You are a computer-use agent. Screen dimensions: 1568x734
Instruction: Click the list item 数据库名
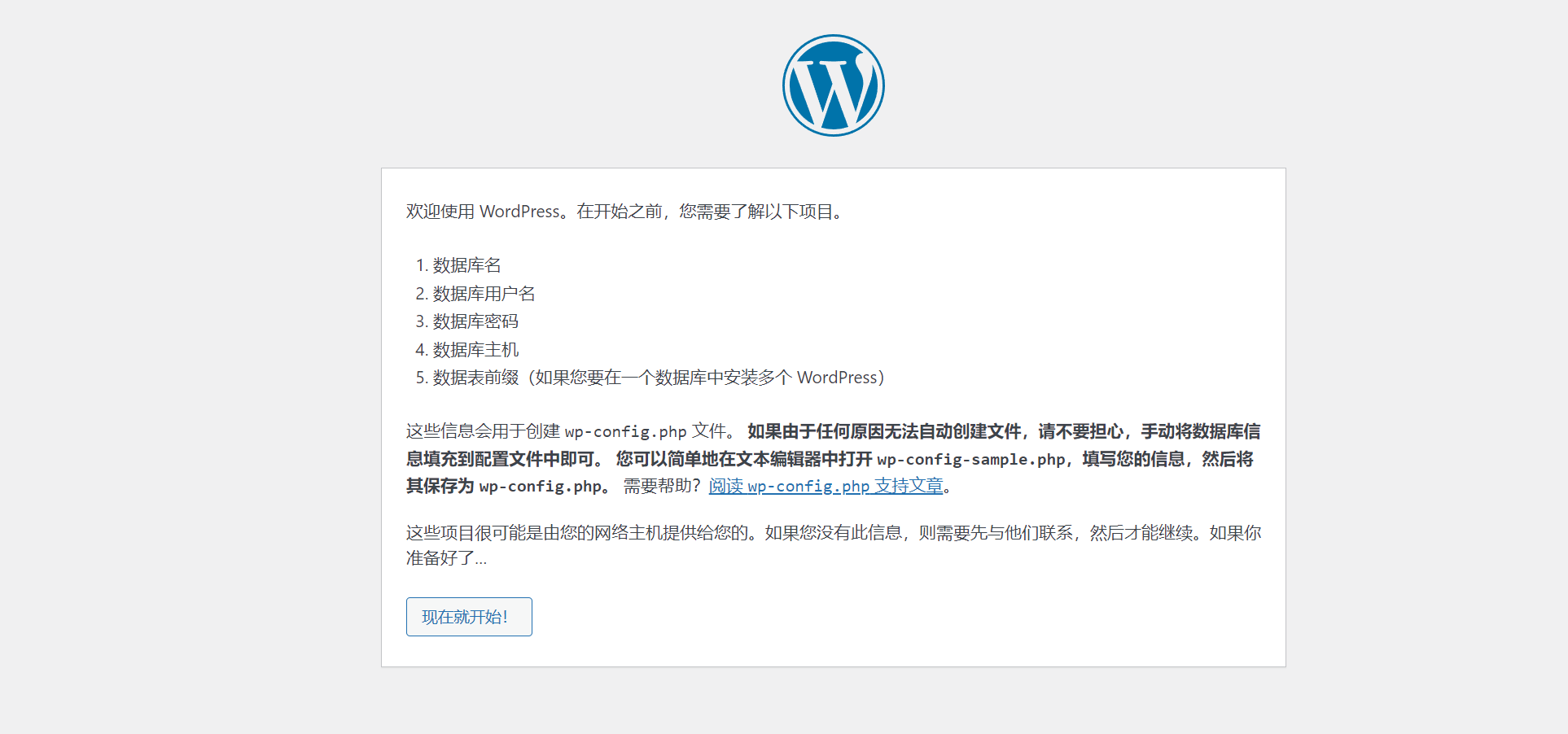(x=466, y=265)
